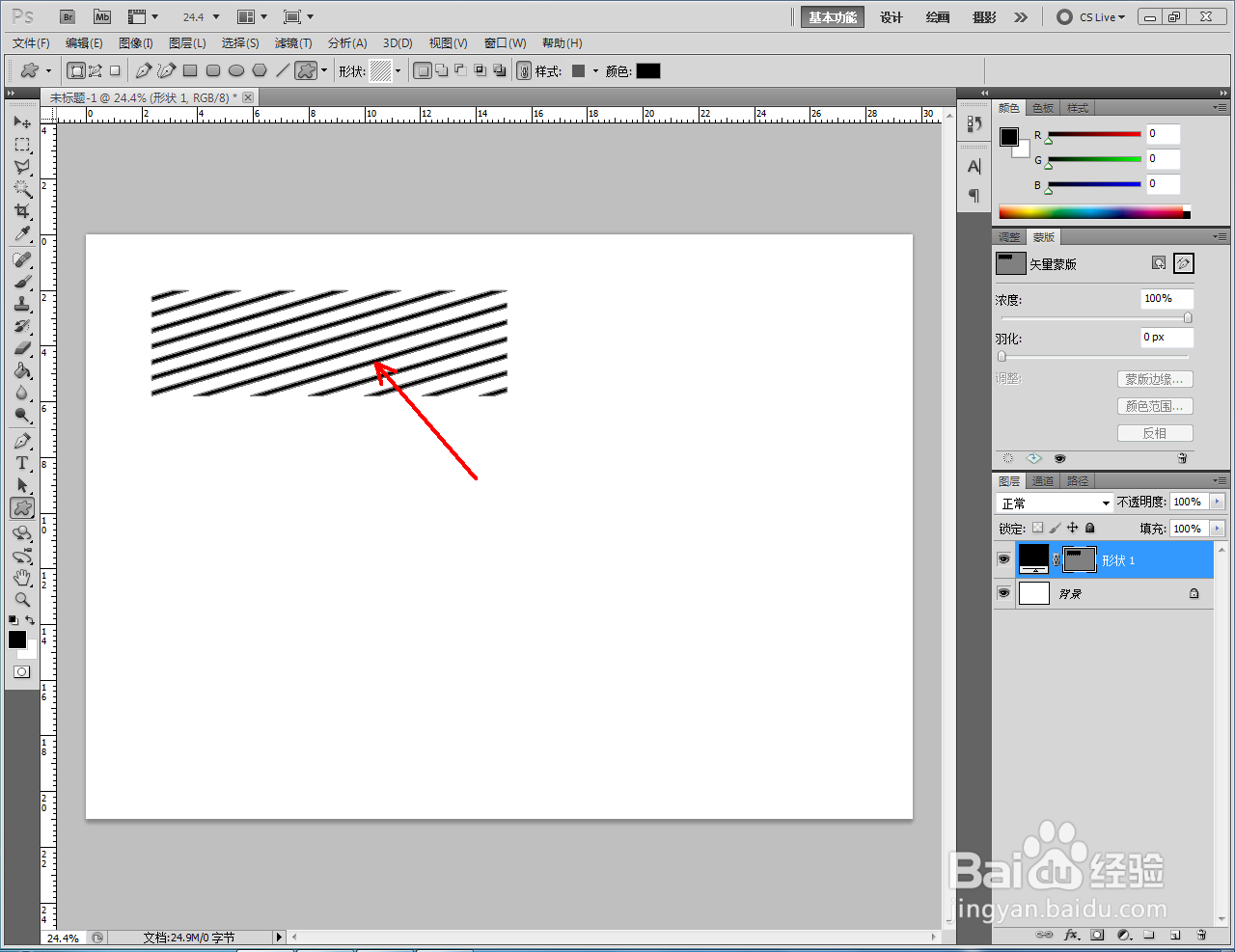
Task: Open the 图层(L) menu
Action: tap(187, 43)
